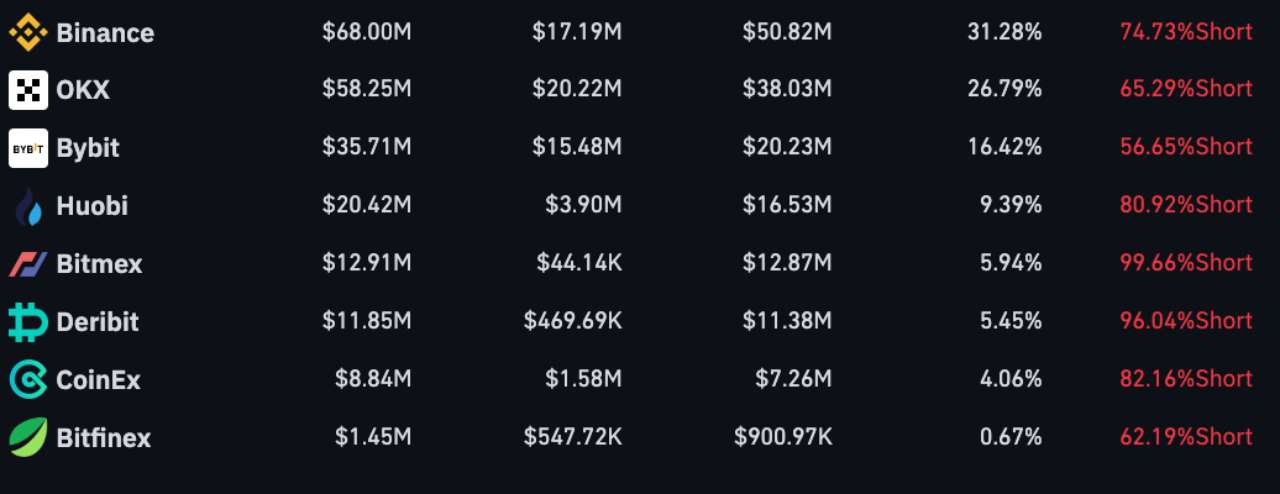This screenshot has width=1280, height=494.
Task: Click the Bitmex exchange logo icon
Action: pos(28,265)
